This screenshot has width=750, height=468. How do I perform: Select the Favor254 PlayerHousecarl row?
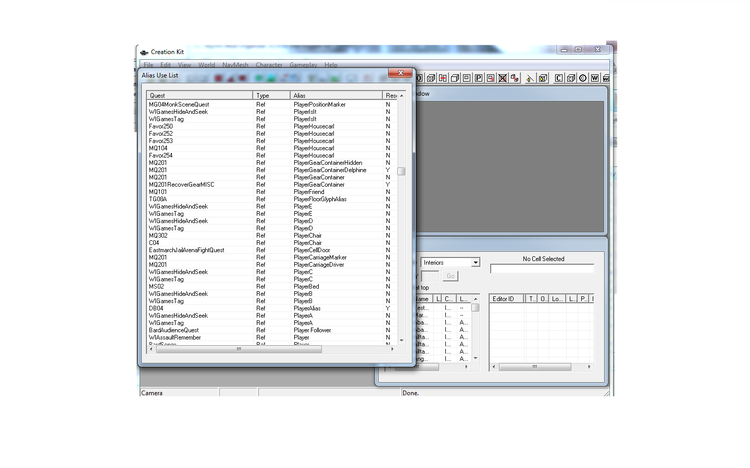tap(271, 156)
